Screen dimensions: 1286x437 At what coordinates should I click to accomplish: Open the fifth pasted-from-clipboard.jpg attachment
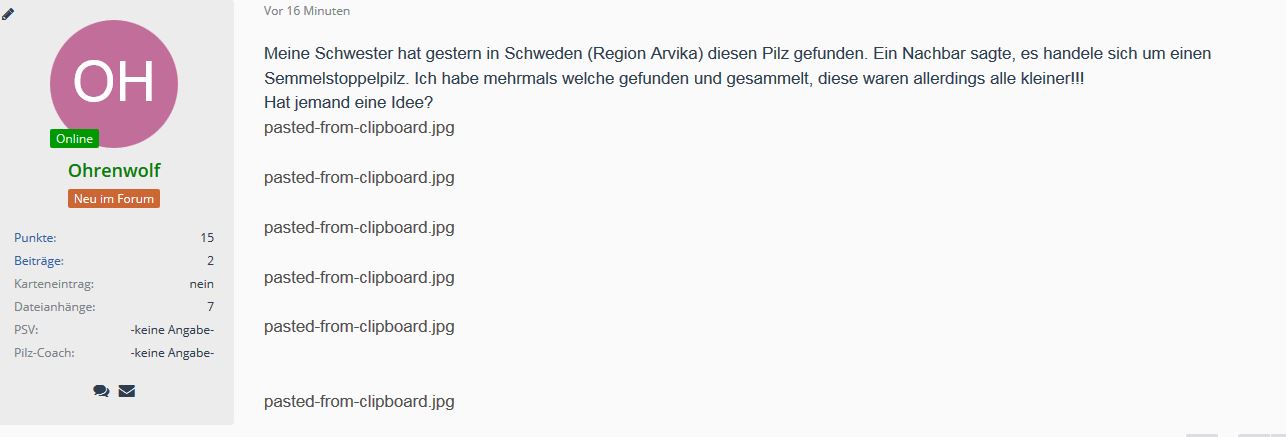coord(359,327)
